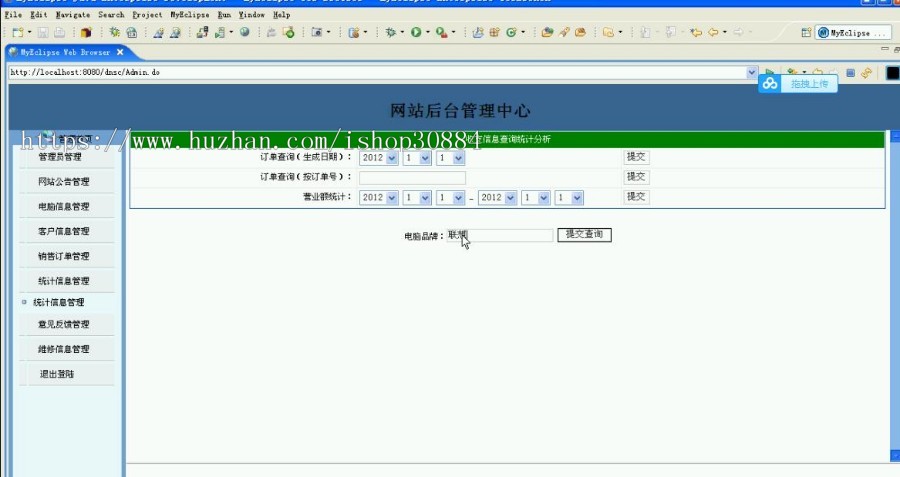
Task: Click the browser URL address field
Action: pyautogui.click(x=377, y=72)
